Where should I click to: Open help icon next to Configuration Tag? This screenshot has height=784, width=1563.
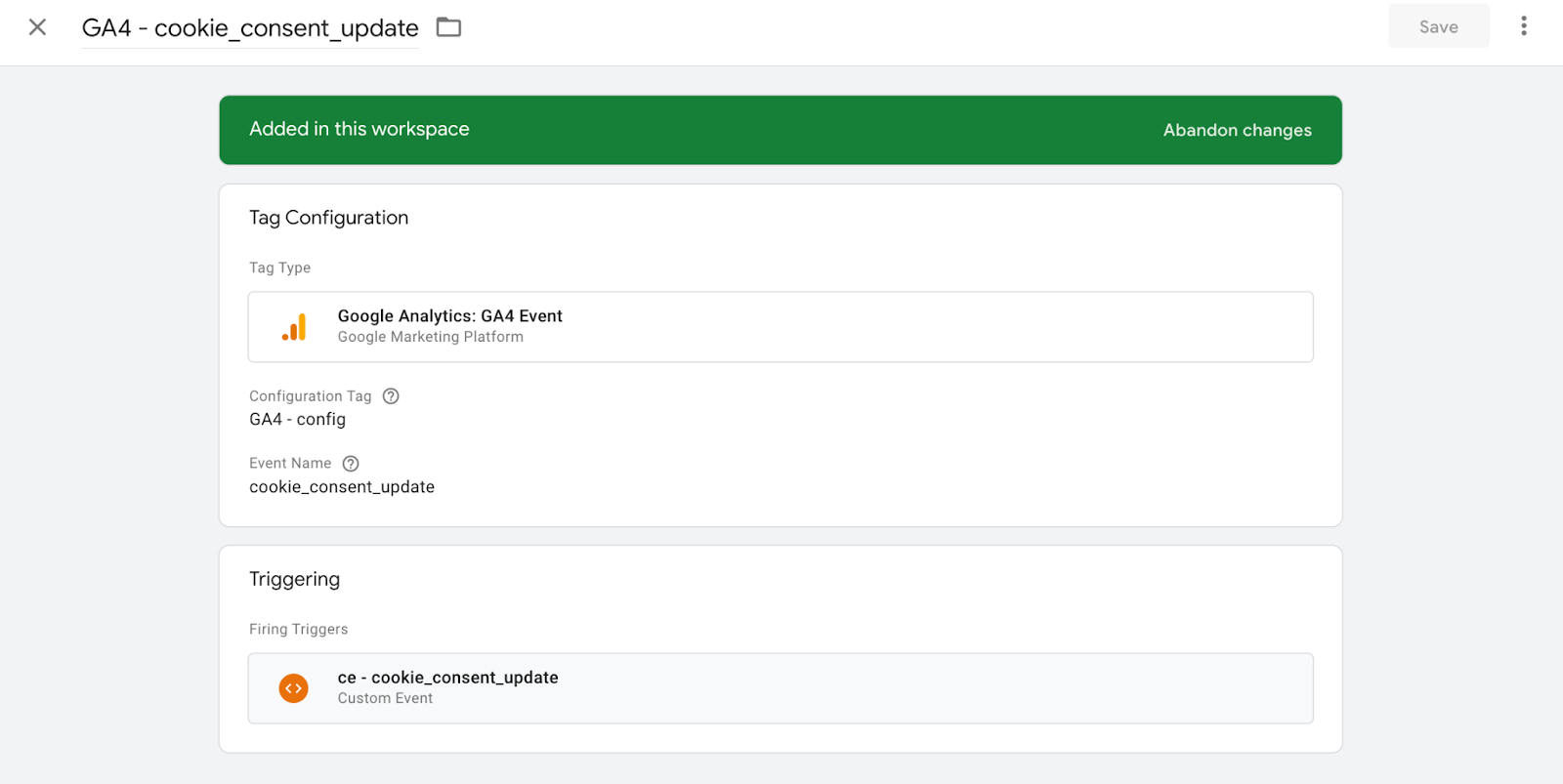(x=391, y=396)
